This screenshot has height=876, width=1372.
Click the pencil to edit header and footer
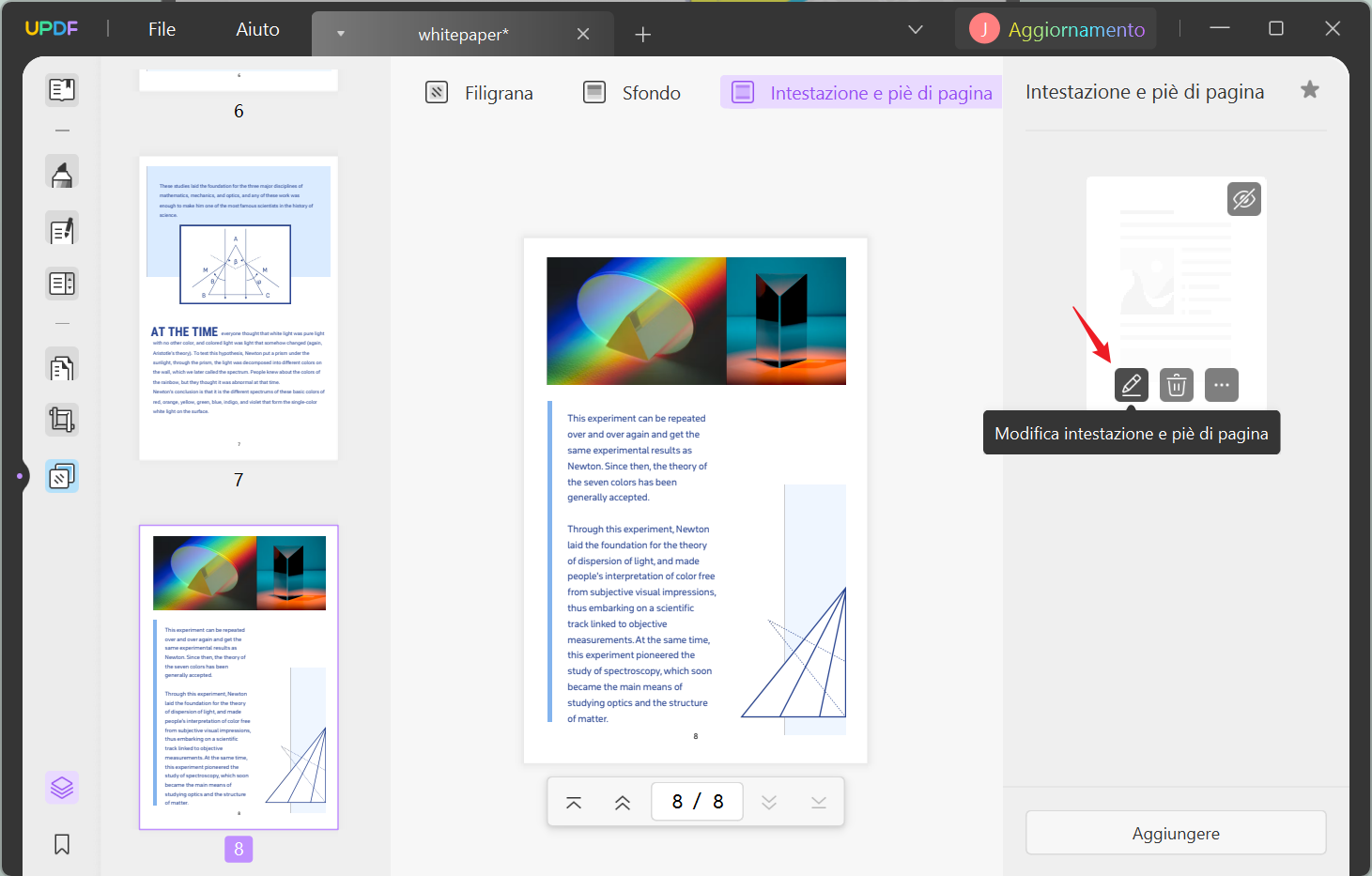click(x=1131, y=385)
